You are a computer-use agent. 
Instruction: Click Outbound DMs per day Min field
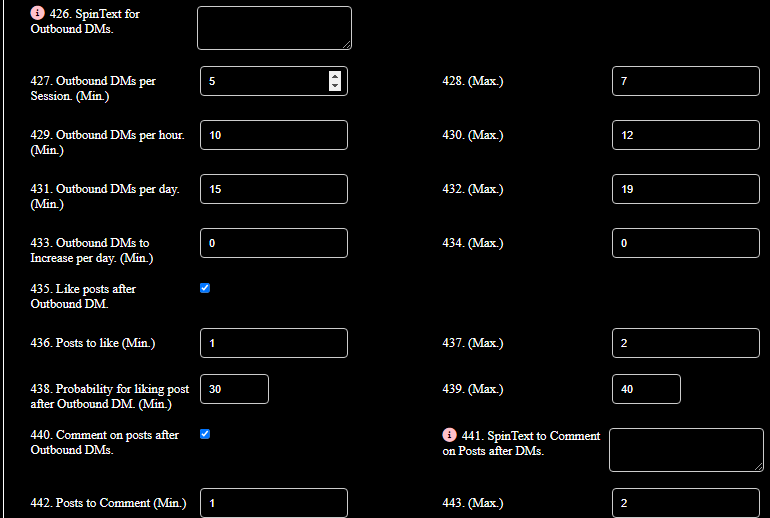click(x=274, y=189)
